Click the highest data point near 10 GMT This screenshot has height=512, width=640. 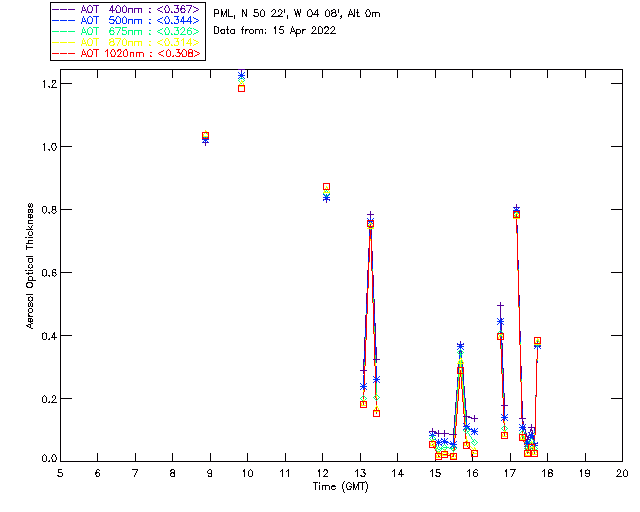(x=242, y=76)
